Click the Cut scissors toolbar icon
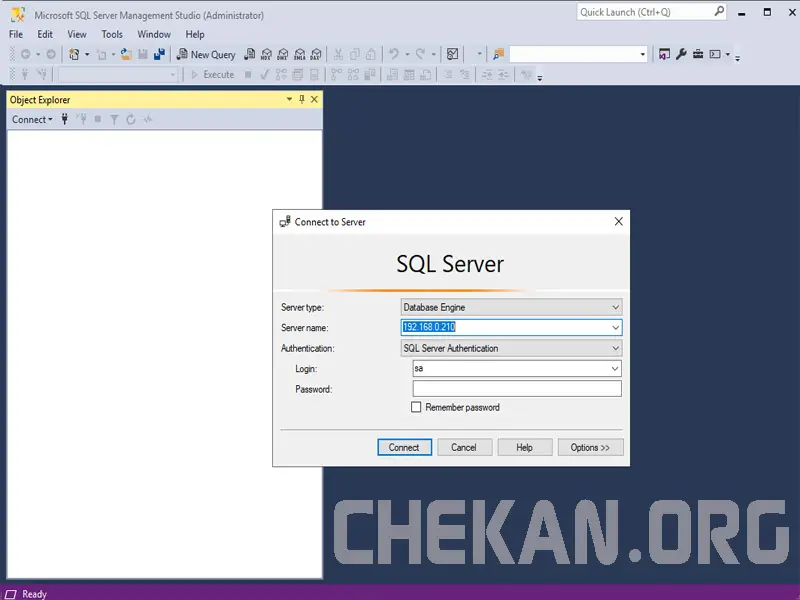The width and height of the screenshot is (800, 600). [338, 54]
